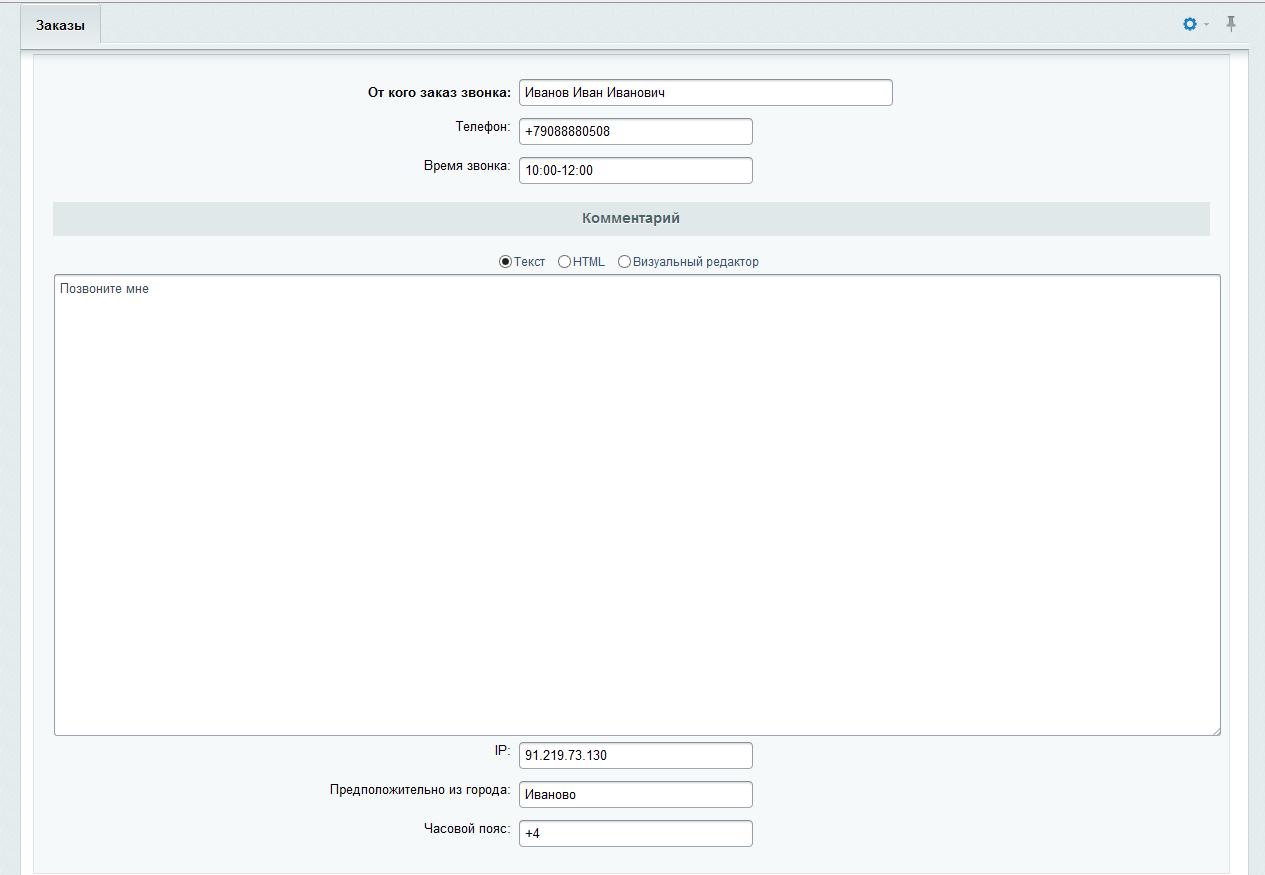Select the call time field showing 10:00-12:00
Viewport: 1265px width, 875px height.
click(x=635, y=170)
